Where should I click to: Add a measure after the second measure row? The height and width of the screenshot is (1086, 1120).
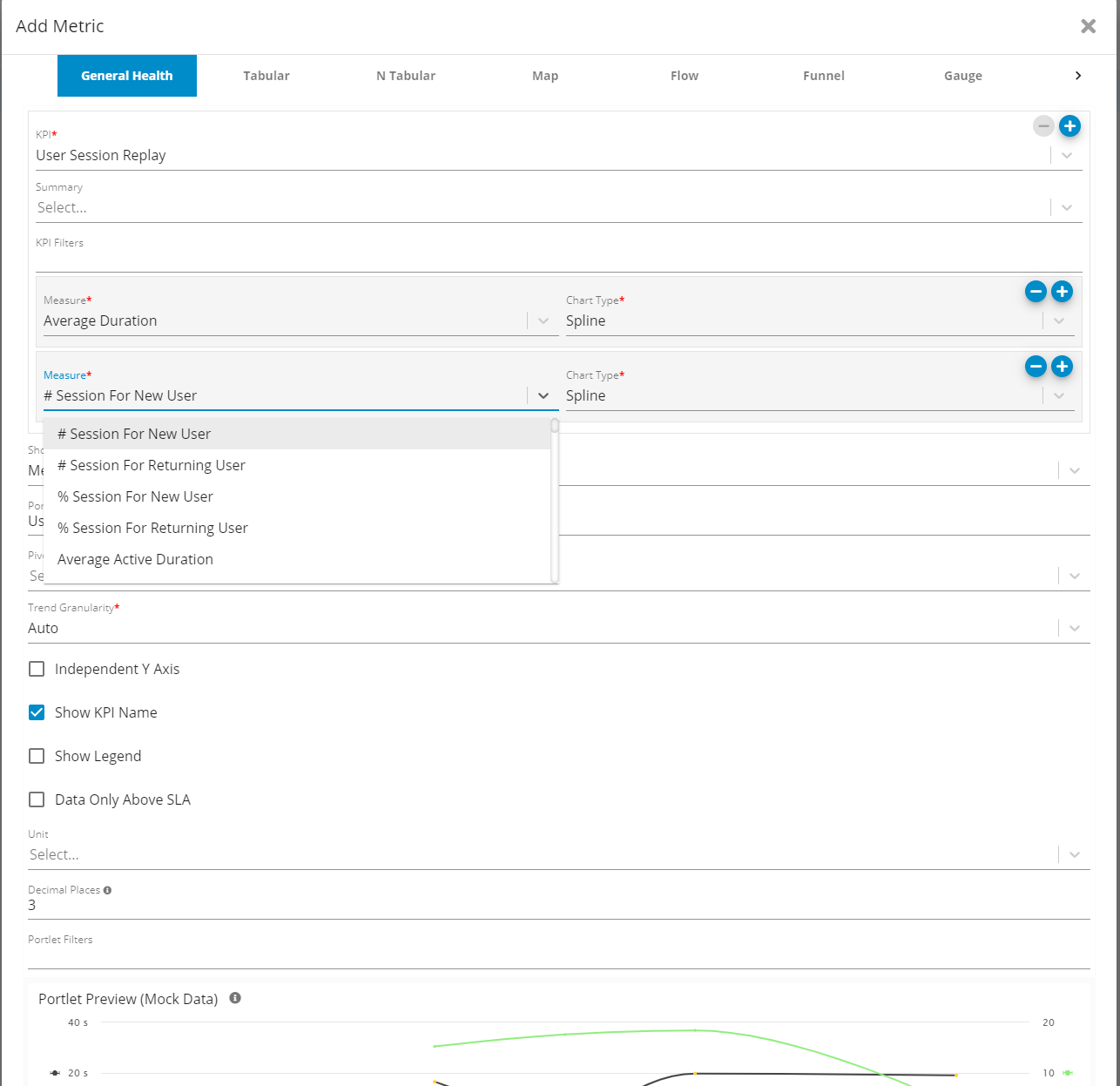tap(1062, 367)
